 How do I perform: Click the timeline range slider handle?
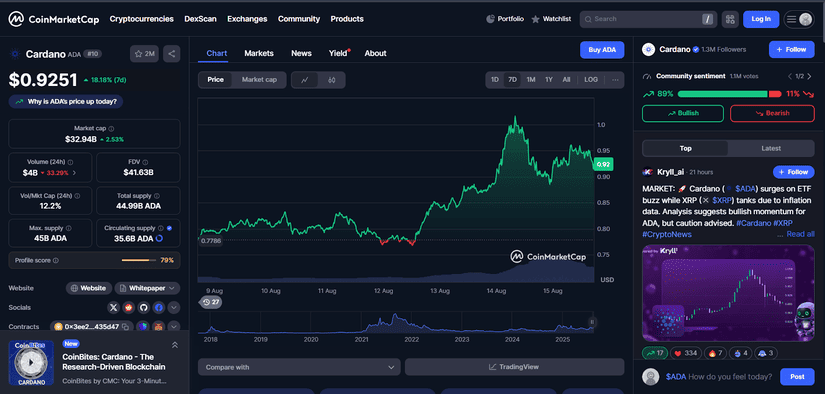pyautogui.click(x=592, y=322)
